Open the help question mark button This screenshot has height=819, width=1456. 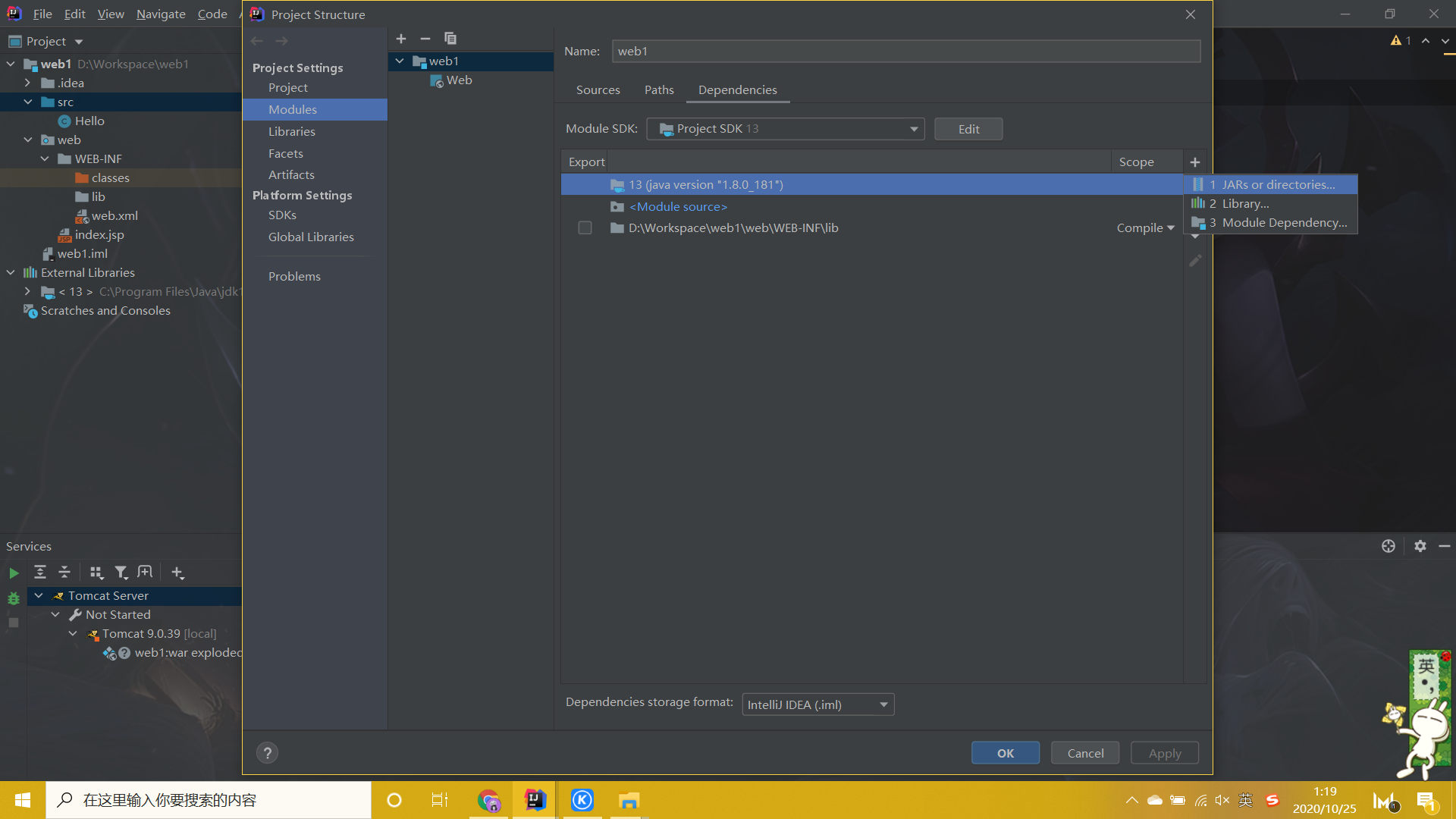[x=267, y=753]
